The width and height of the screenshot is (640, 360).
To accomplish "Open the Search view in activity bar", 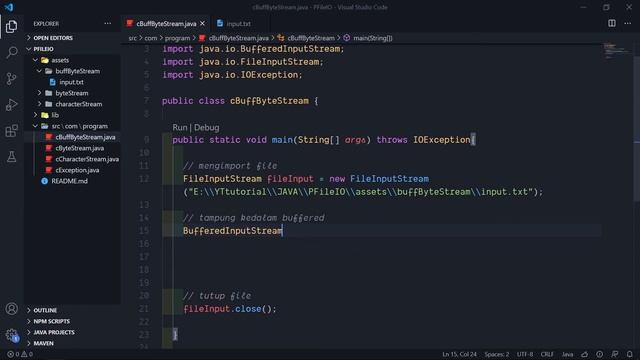I will click(11, 52).
